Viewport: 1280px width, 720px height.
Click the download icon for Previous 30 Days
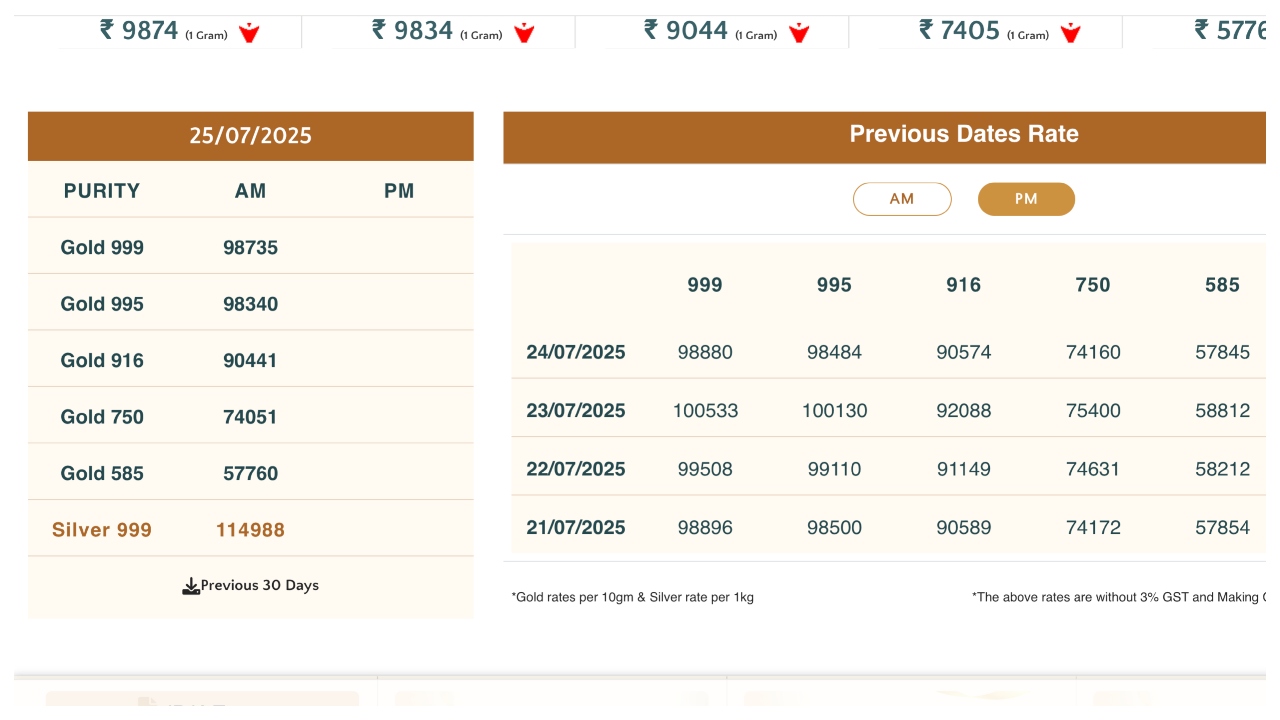(190, 586)
